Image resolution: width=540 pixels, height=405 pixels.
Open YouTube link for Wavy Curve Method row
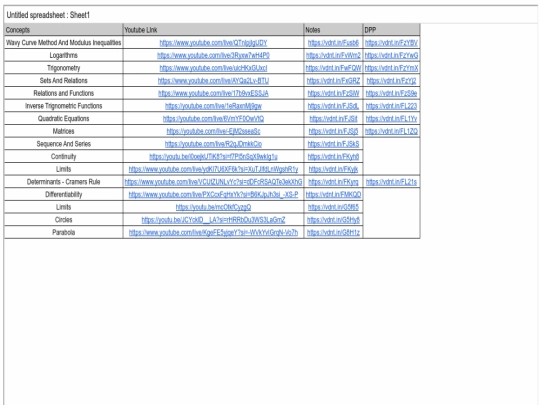[x=213, y=43]
